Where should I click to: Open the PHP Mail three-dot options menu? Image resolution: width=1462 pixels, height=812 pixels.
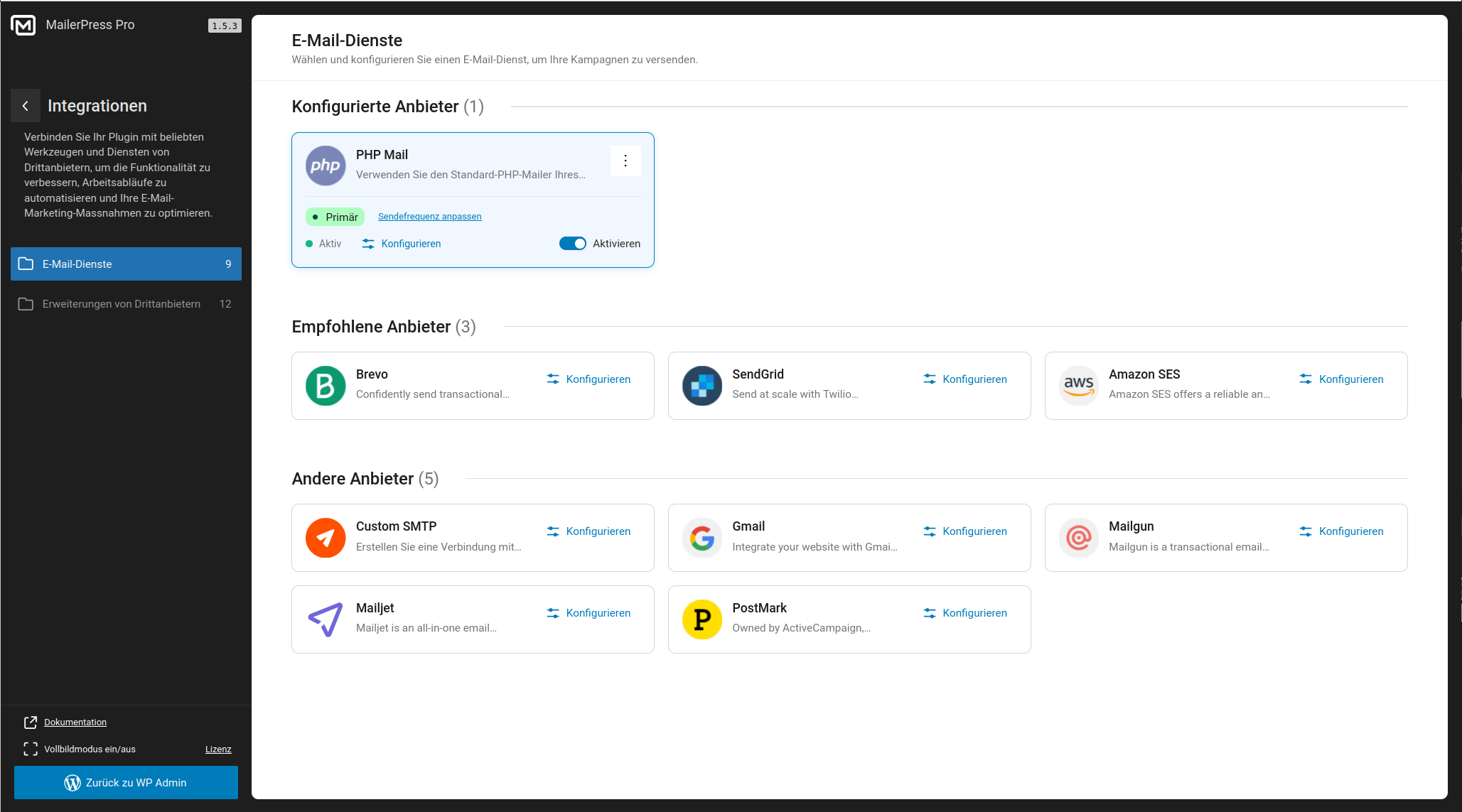click(x=625, y=161)
